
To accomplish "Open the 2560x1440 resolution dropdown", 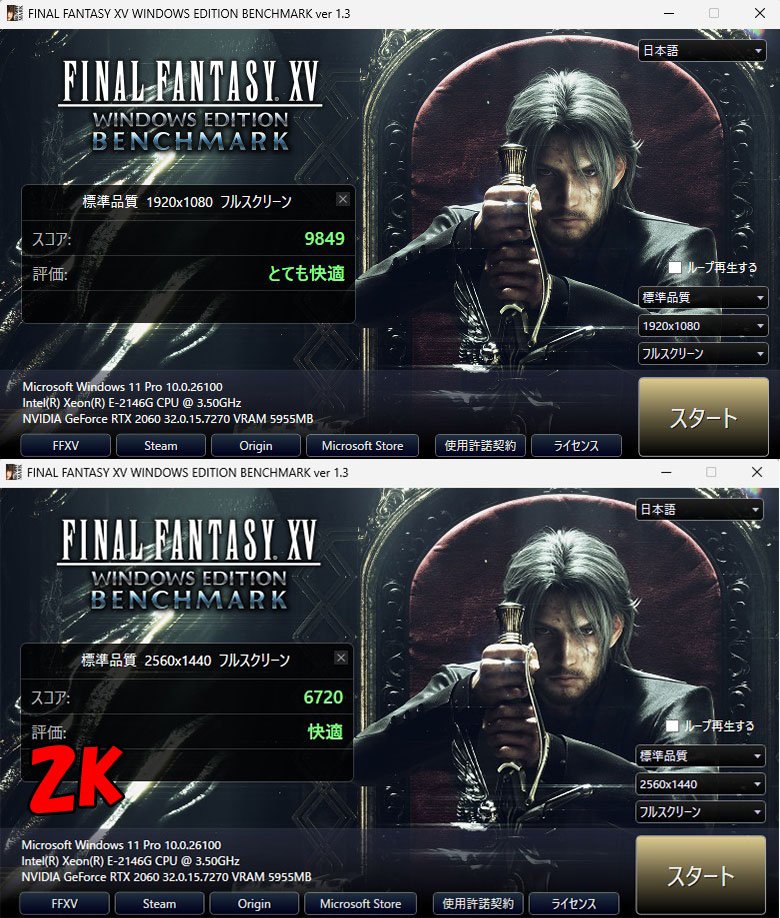I will click(x=700, y=785).
